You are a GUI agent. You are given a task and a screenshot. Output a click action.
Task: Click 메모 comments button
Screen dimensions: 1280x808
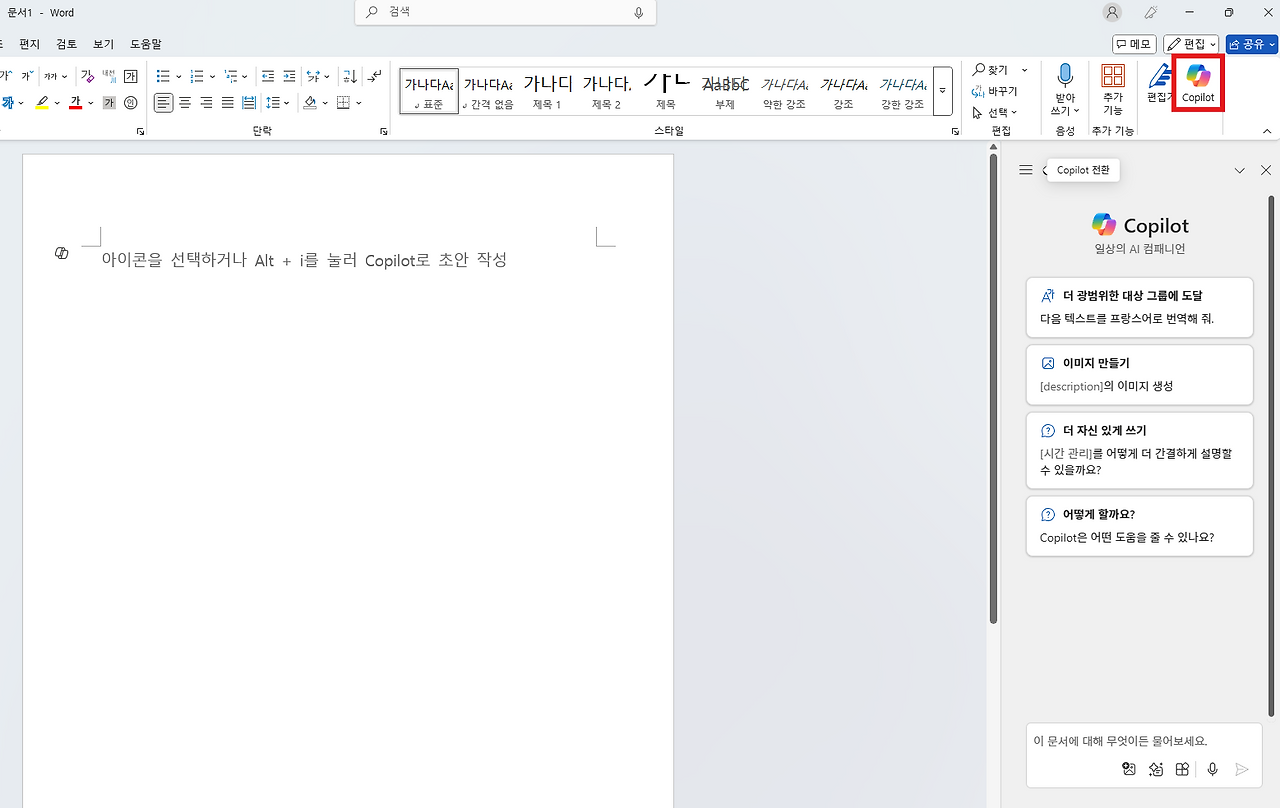point(1134,44)
